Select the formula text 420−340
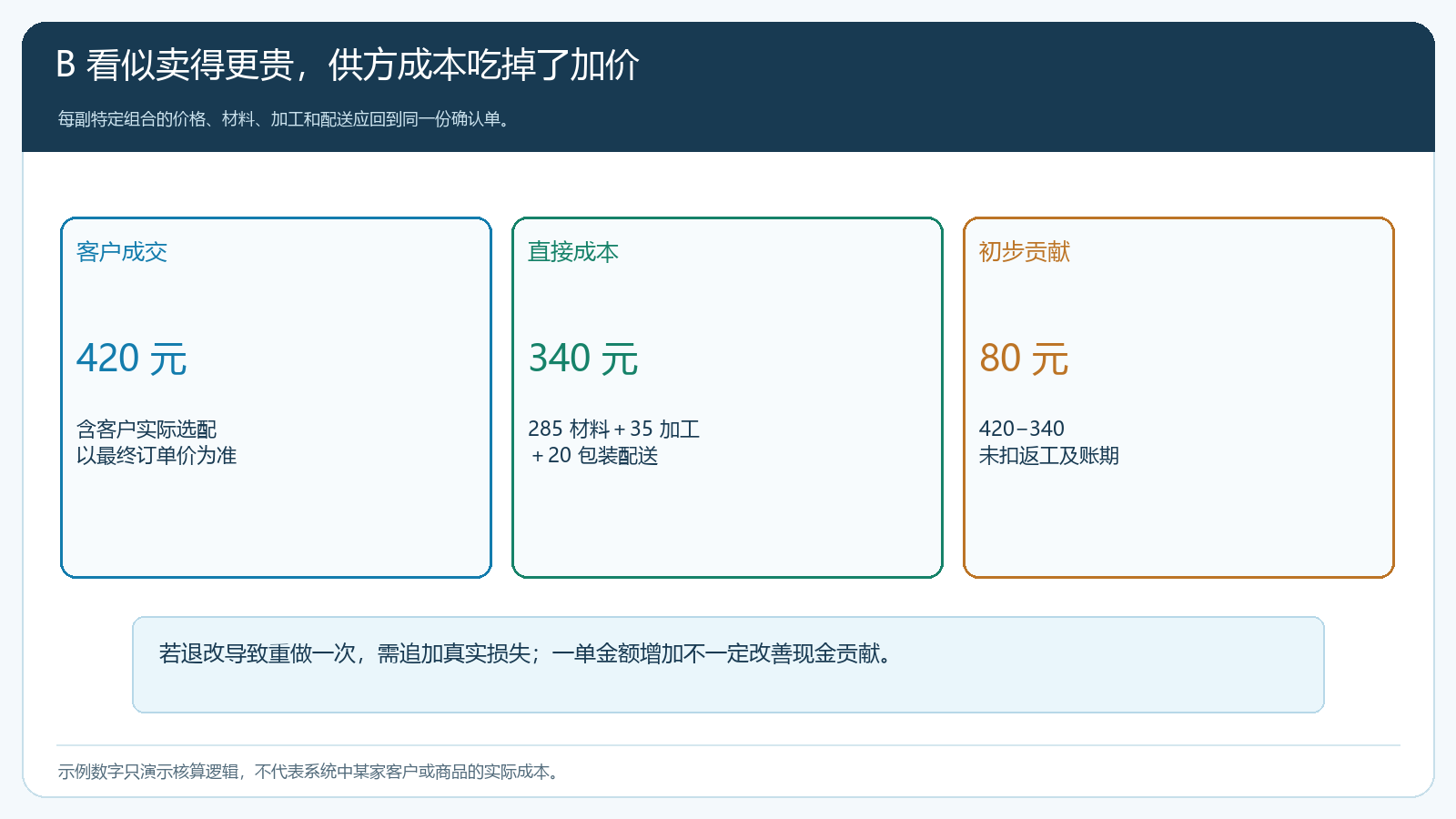This screenshot has width=1456, height=819. [x=1022, y=429]
